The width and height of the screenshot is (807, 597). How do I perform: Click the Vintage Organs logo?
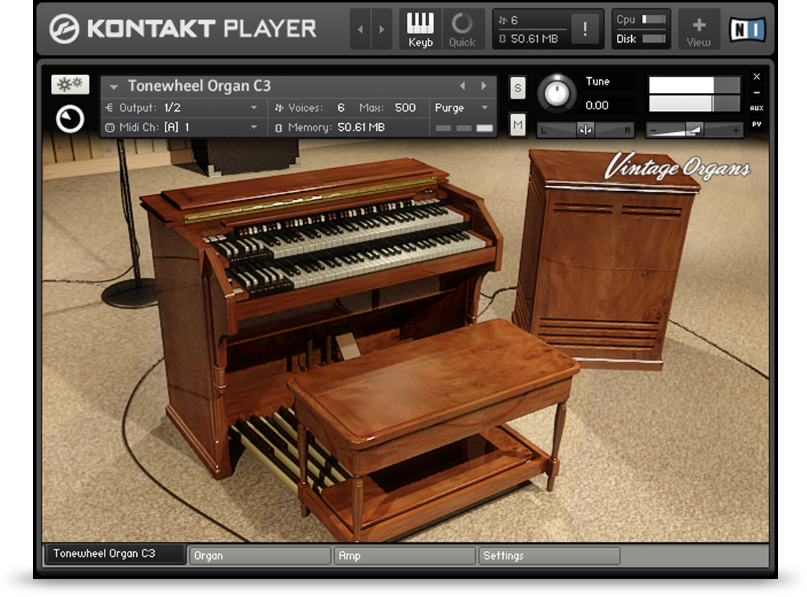(x=677, y=167)
